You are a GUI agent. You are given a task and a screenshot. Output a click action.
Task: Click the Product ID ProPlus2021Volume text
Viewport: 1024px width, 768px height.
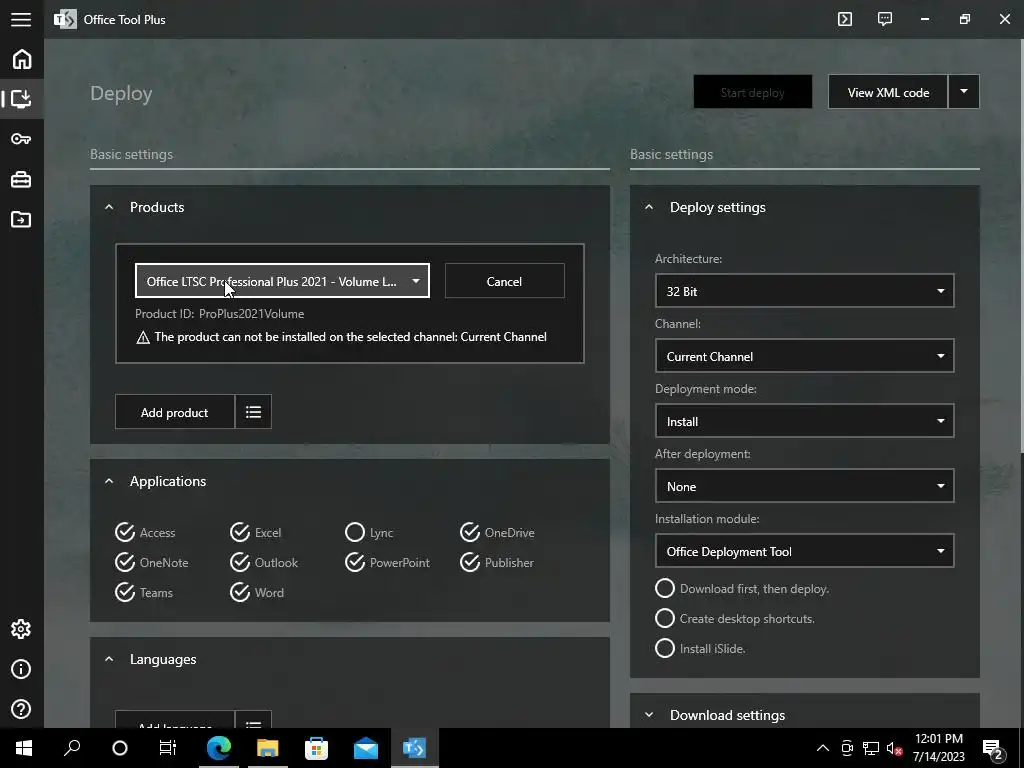(x=219, y=313)
